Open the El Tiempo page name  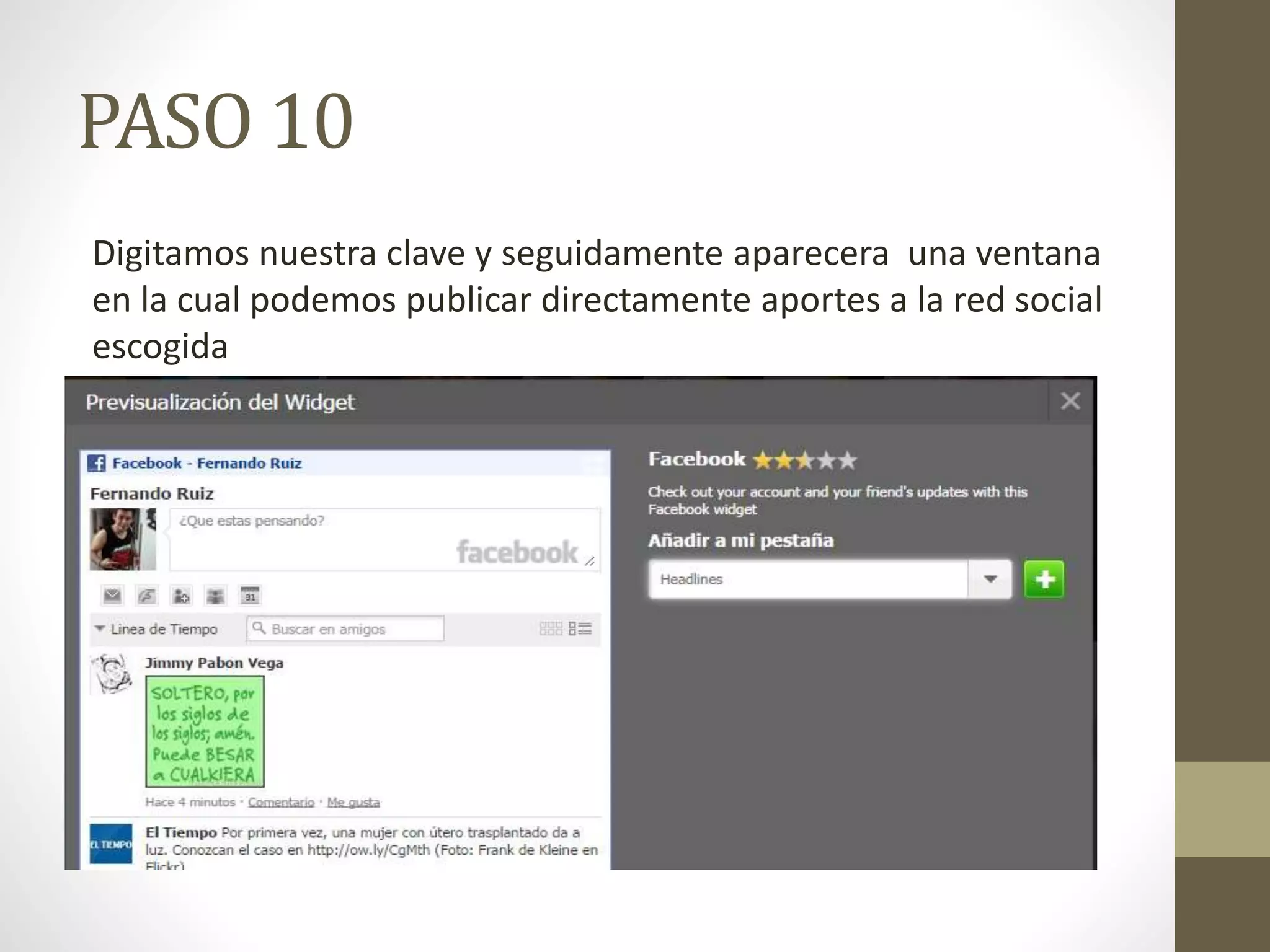(x=181, y=832)
